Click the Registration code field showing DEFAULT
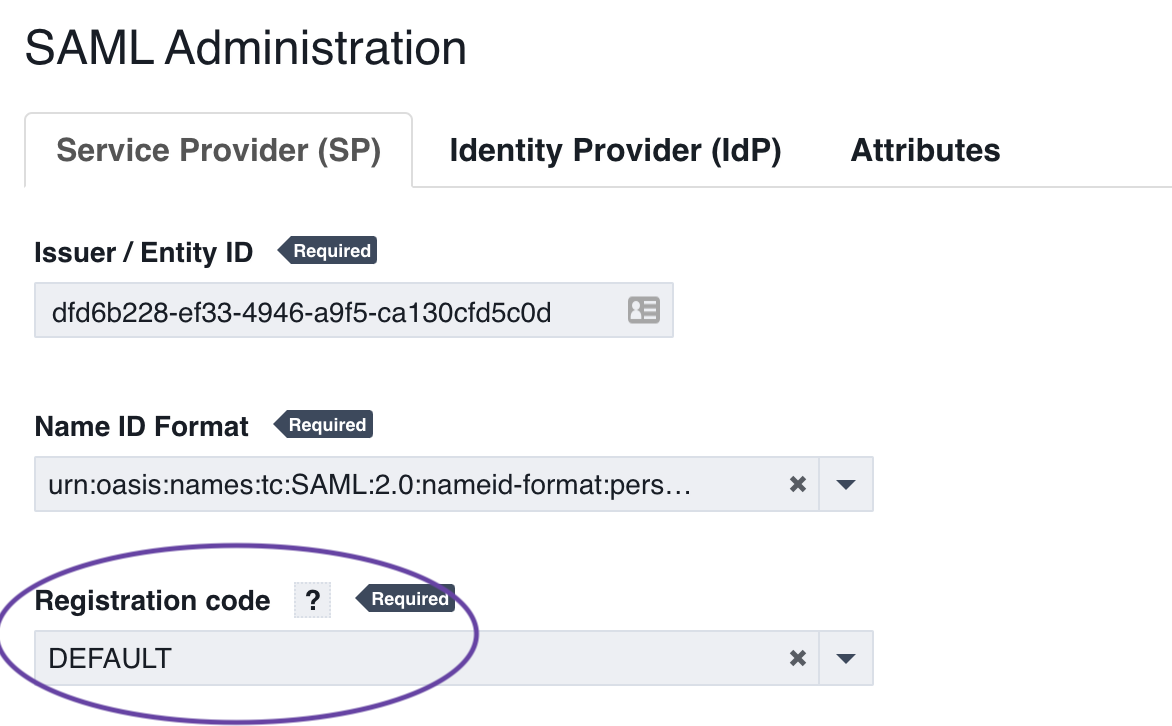The width and height of the screenshot is (1172, 726). (400, 658)
